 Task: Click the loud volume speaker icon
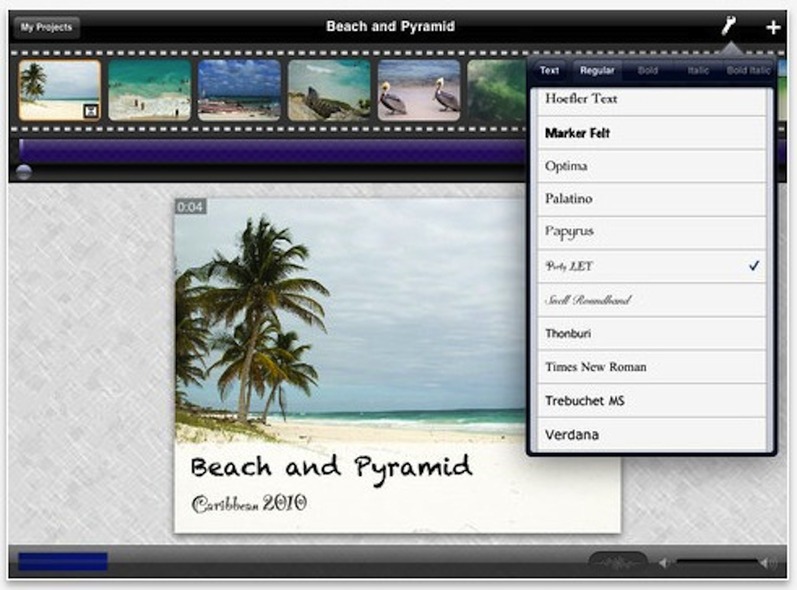[768, 562]
